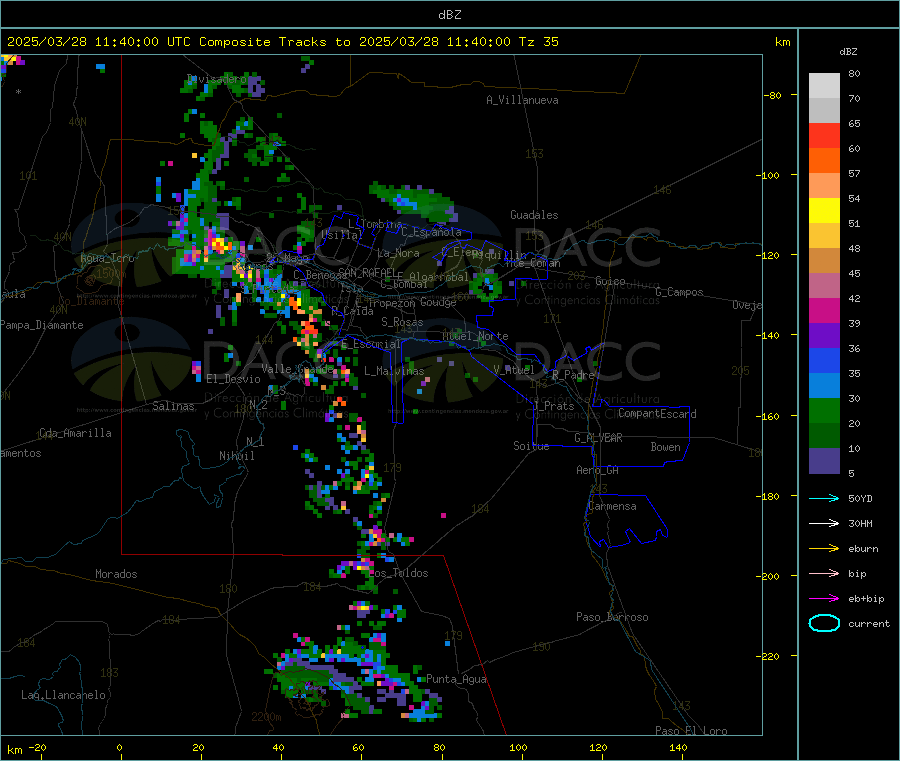Click the 'Cda_Amarilla' map label

75,433
